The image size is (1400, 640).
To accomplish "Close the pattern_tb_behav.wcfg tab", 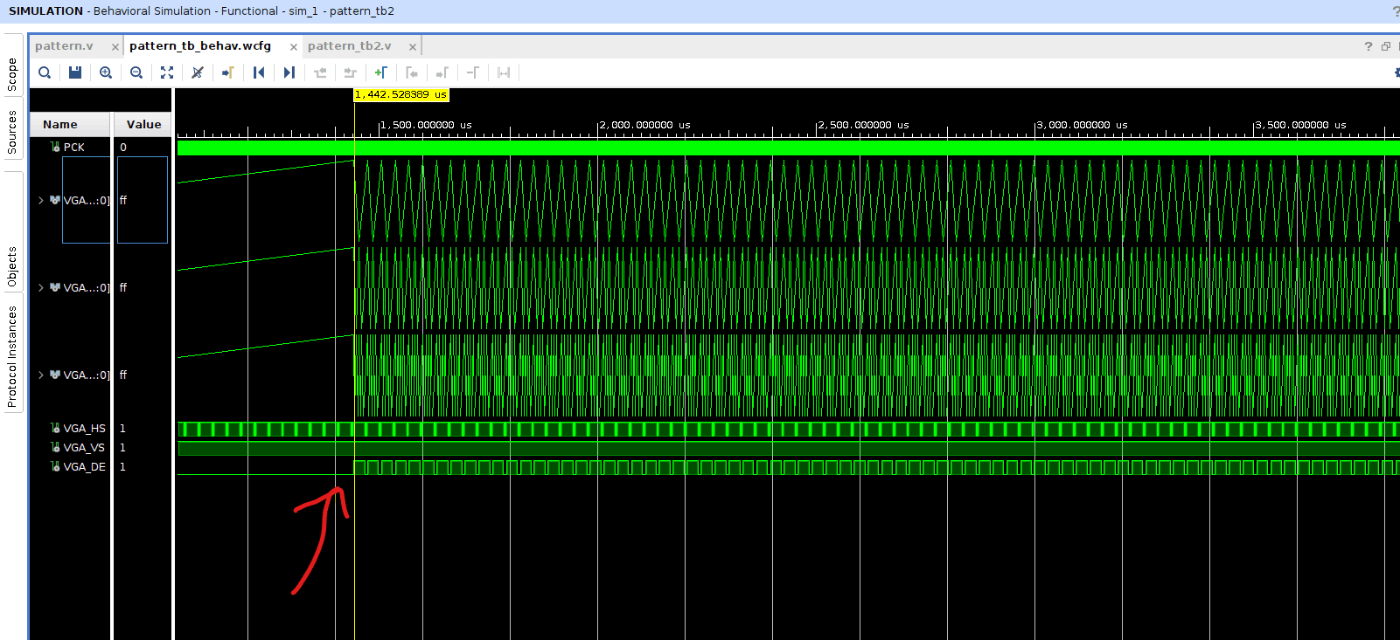I will (x=293, y=47).
